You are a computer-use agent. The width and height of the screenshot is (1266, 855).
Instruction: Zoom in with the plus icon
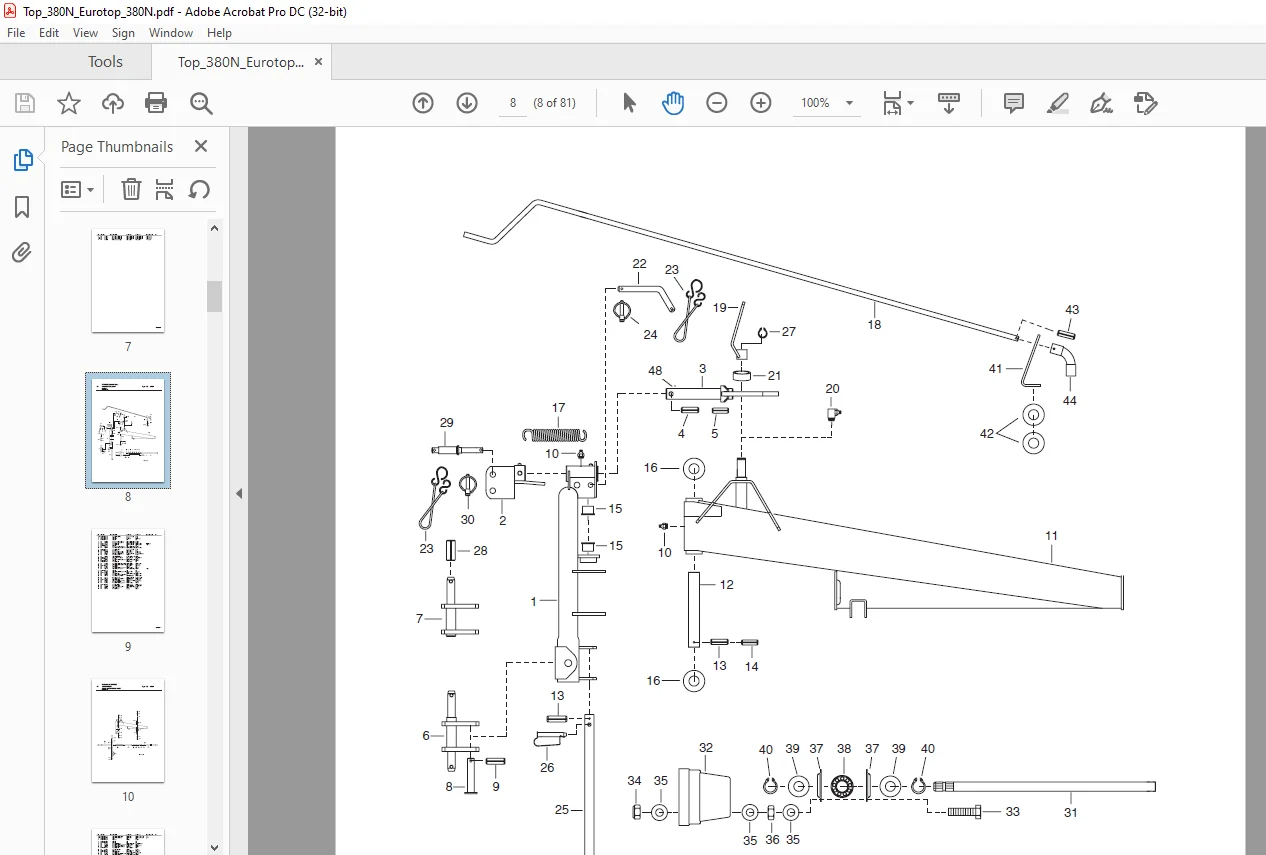761,103
